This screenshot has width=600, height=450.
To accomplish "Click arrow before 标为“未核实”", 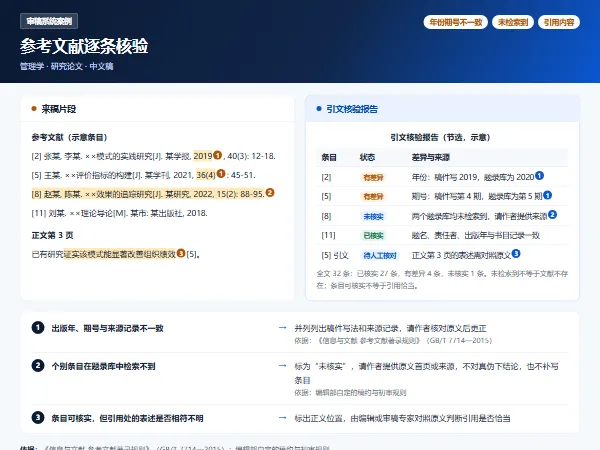I will pos(282,365).
